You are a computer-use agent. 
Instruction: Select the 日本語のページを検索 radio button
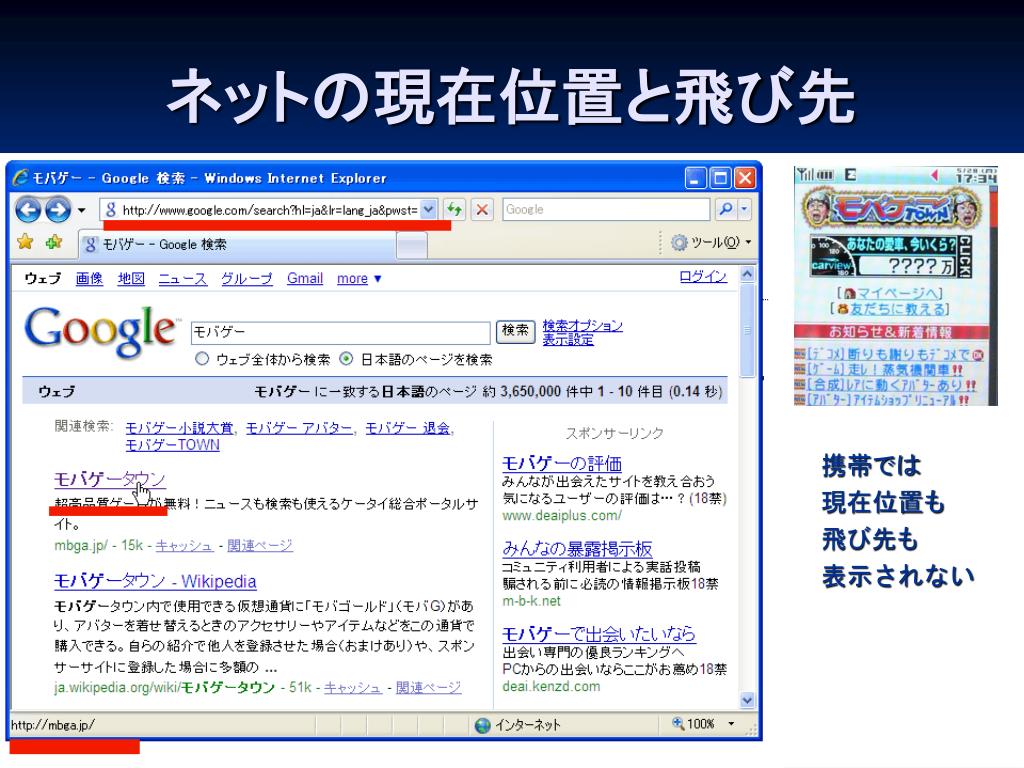346,359
